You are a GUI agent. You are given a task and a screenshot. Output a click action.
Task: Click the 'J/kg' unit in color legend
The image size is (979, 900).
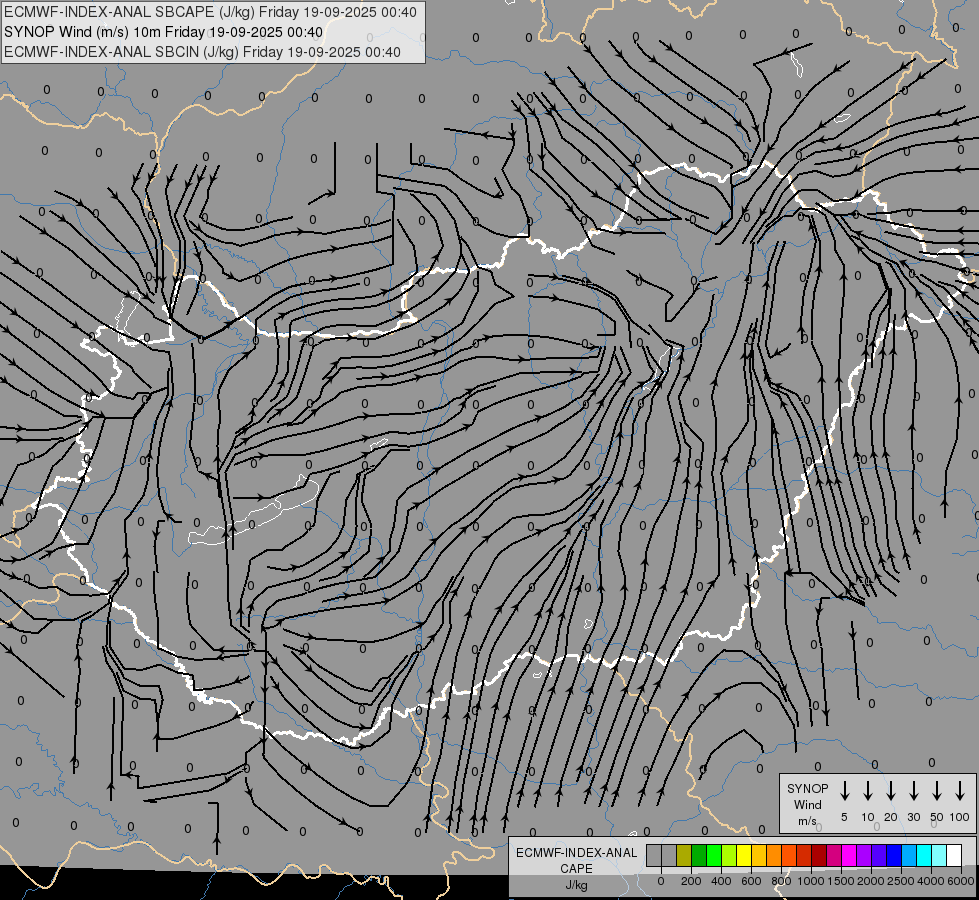[576, 885]
